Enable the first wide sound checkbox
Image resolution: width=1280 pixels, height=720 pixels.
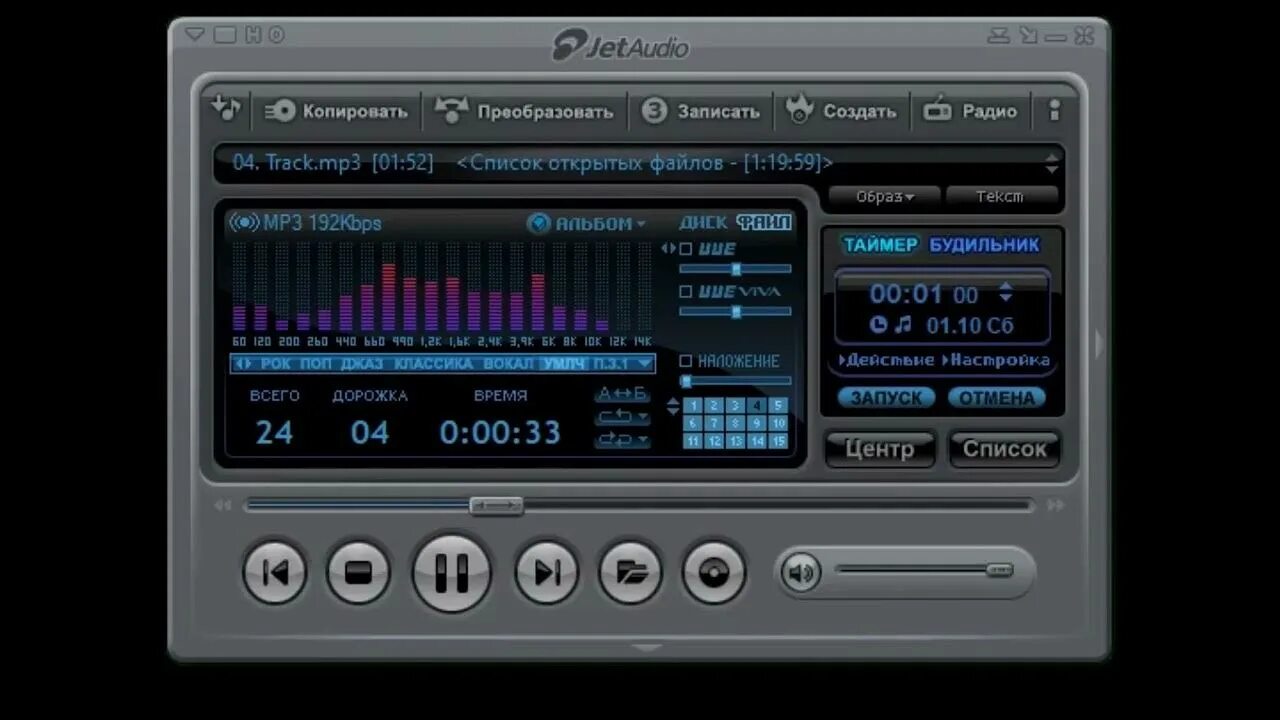coord(686,249)
